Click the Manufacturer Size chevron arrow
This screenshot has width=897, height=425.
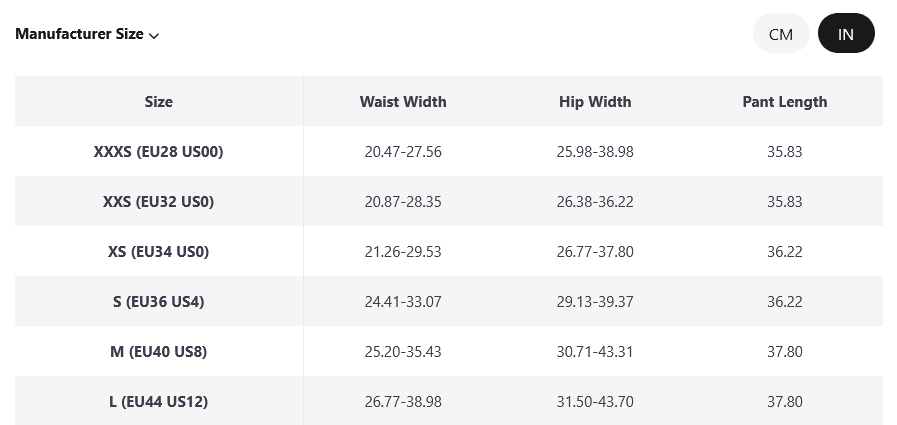[154, 36]
